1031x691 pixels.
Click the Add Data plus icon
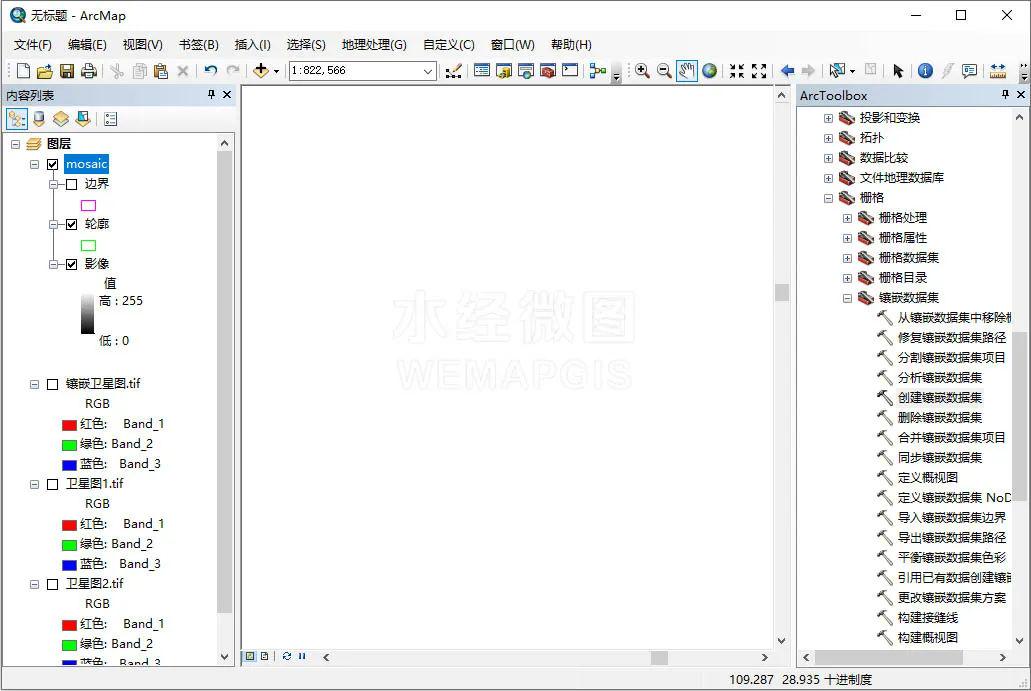pos(260,70)
